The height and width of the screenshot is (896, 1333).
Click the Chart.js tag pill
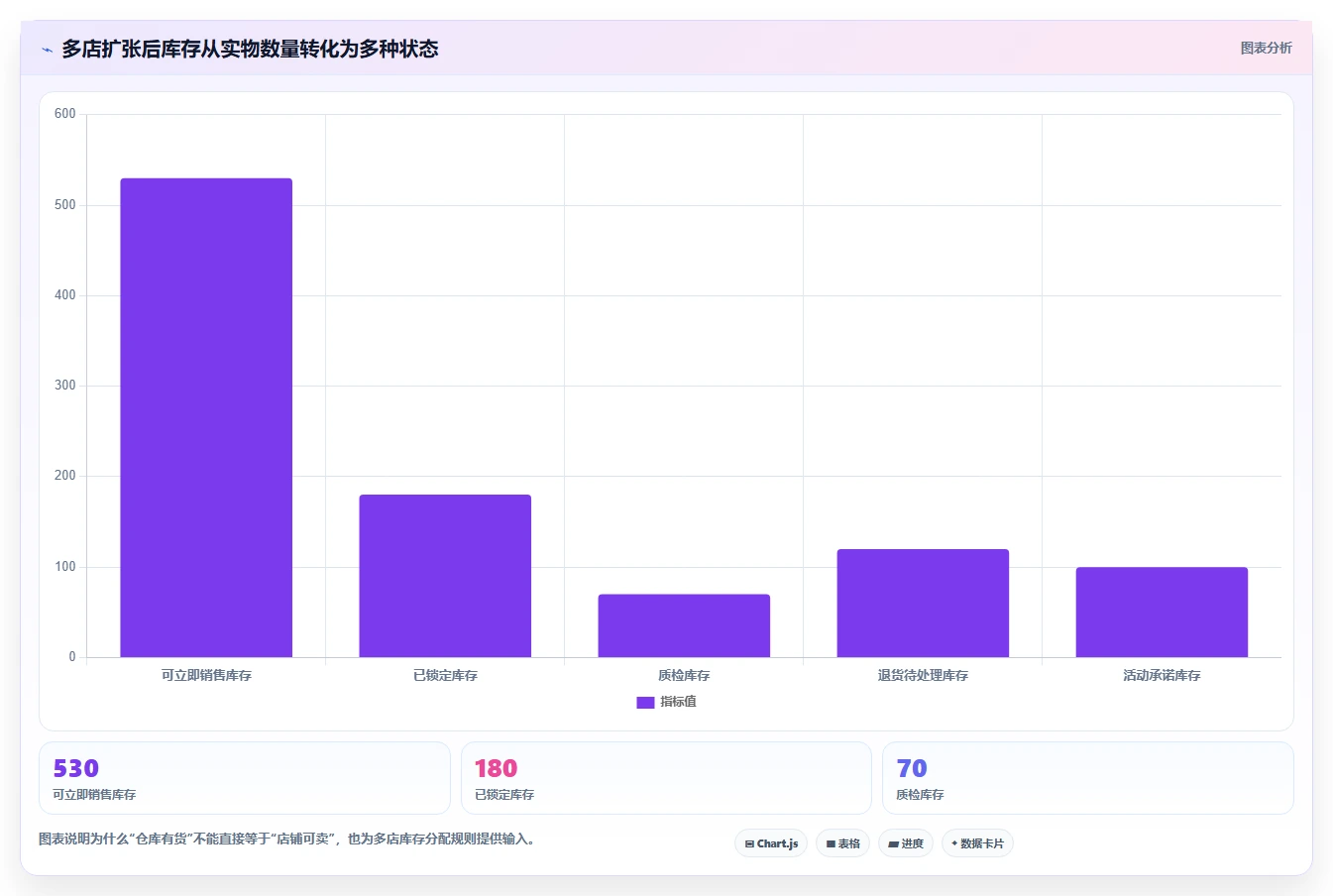pos(771,843)
